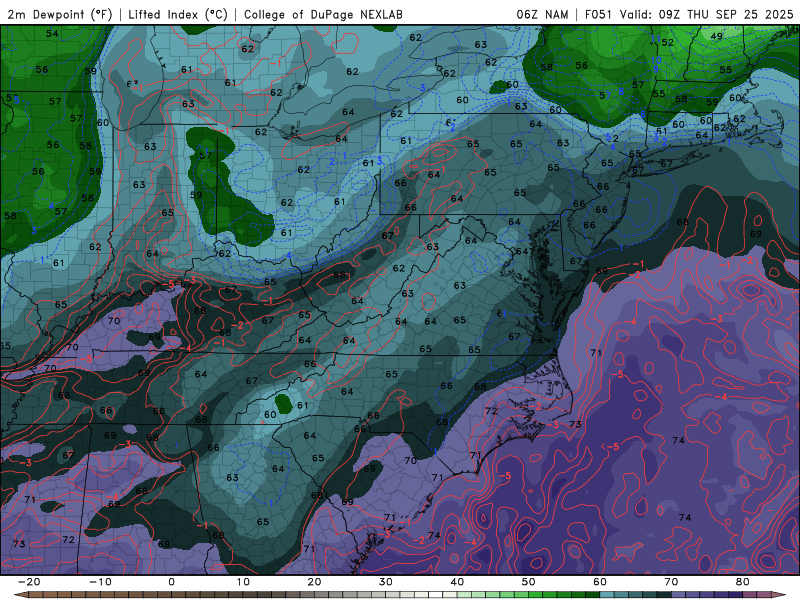
Task: Click the "2m Dewpoint (°F)" title text
Action: point(60,14)
